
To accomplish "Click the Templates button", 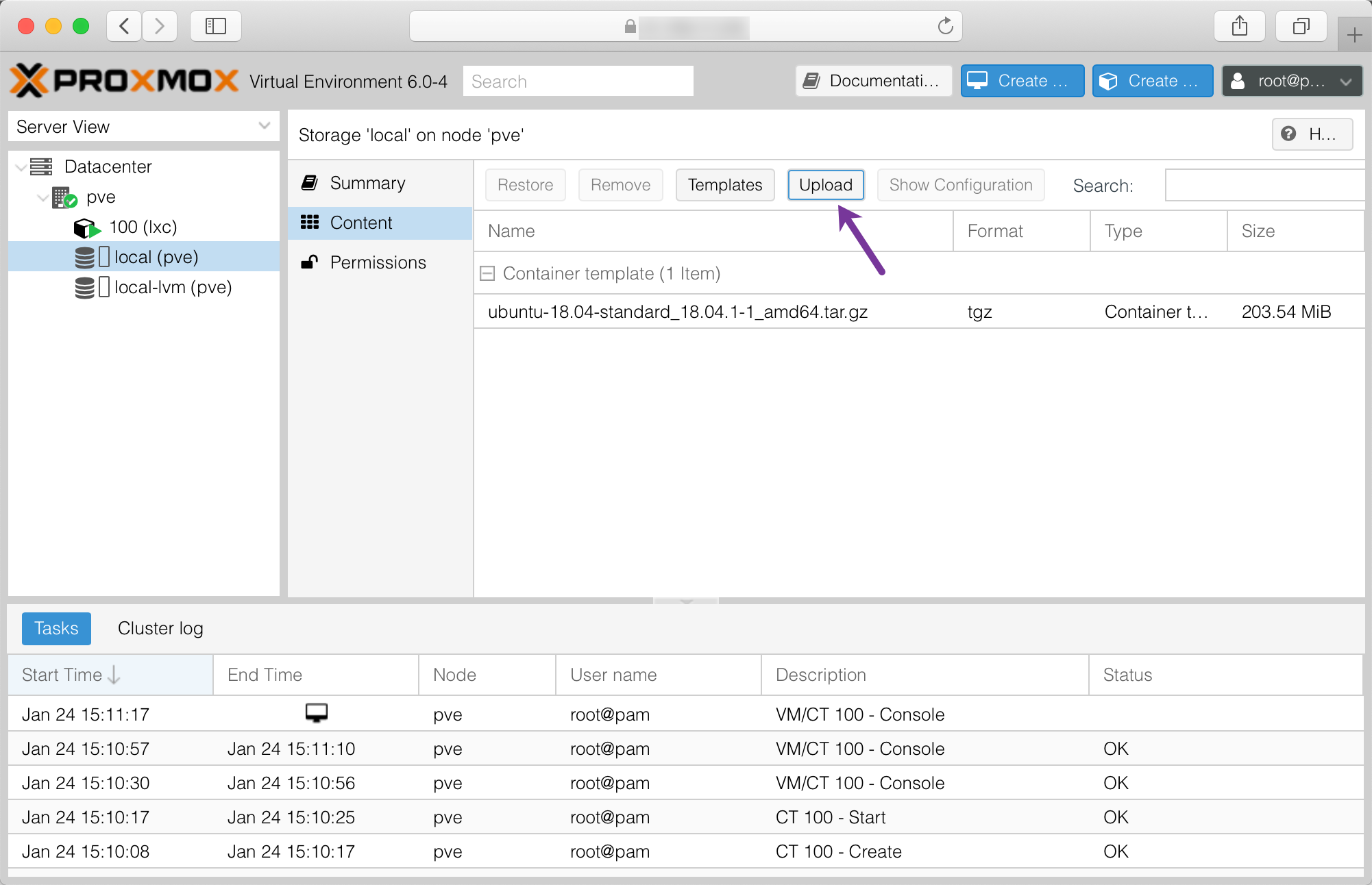I will tap(724, 185).
